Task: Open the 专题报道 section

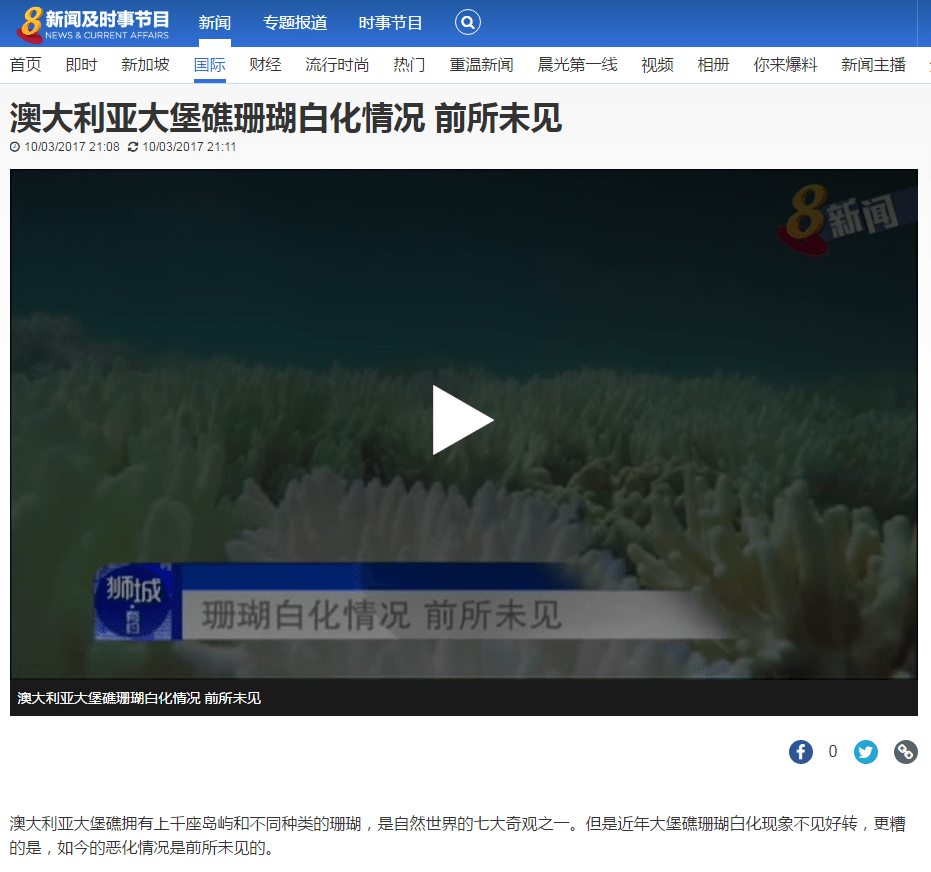Action: (x=295, y=23)
